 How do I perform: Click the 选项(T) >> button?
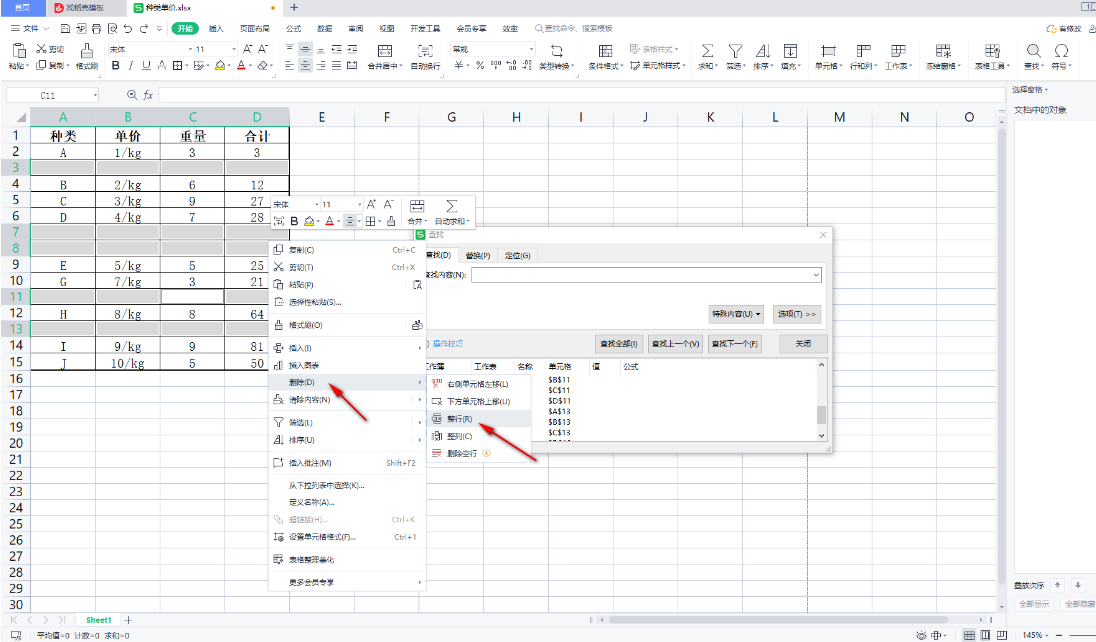[797, 314]
